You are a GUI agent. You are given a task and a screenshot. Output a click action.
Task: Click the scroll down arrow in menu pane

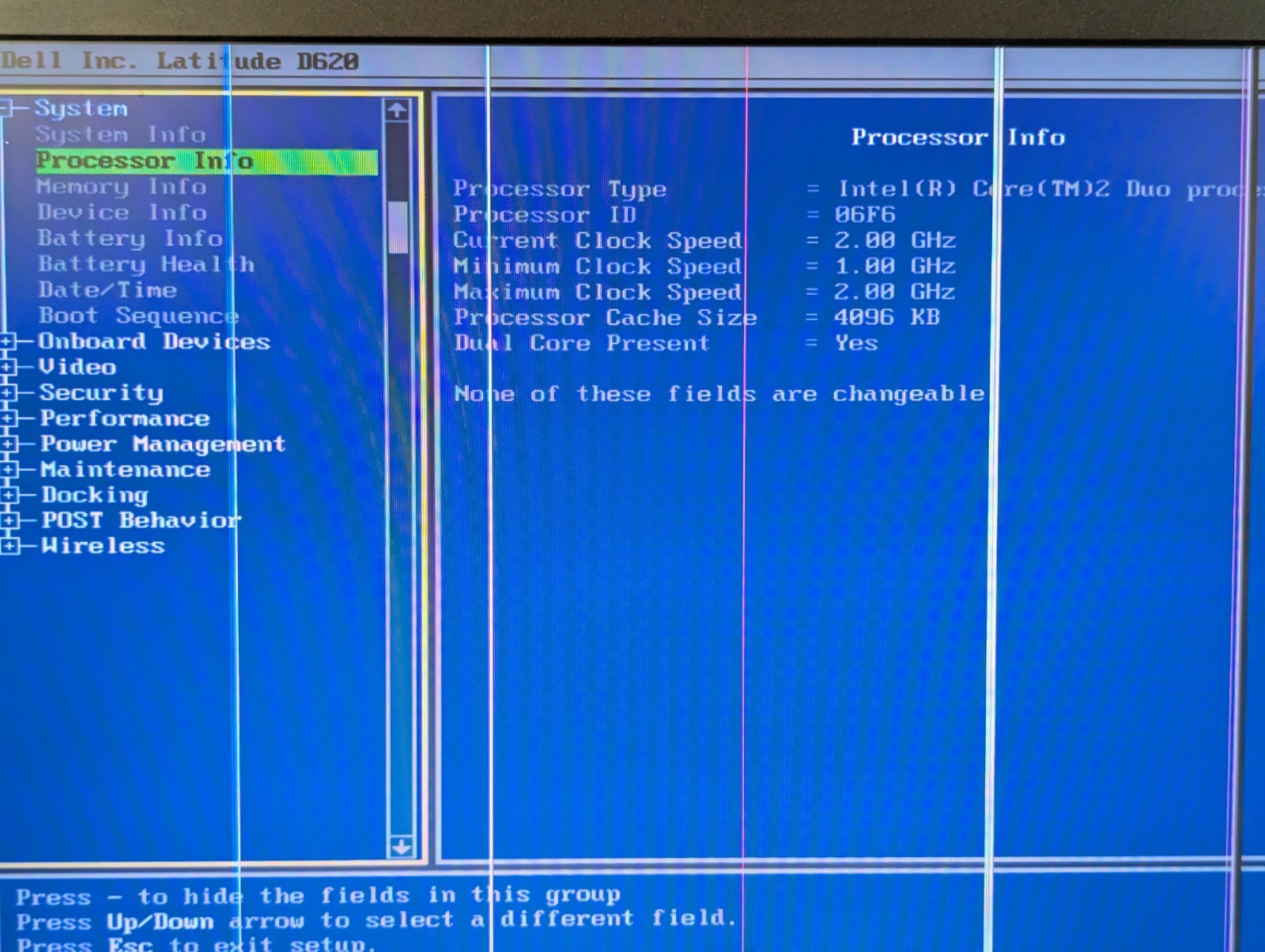(x=401, y=848)
